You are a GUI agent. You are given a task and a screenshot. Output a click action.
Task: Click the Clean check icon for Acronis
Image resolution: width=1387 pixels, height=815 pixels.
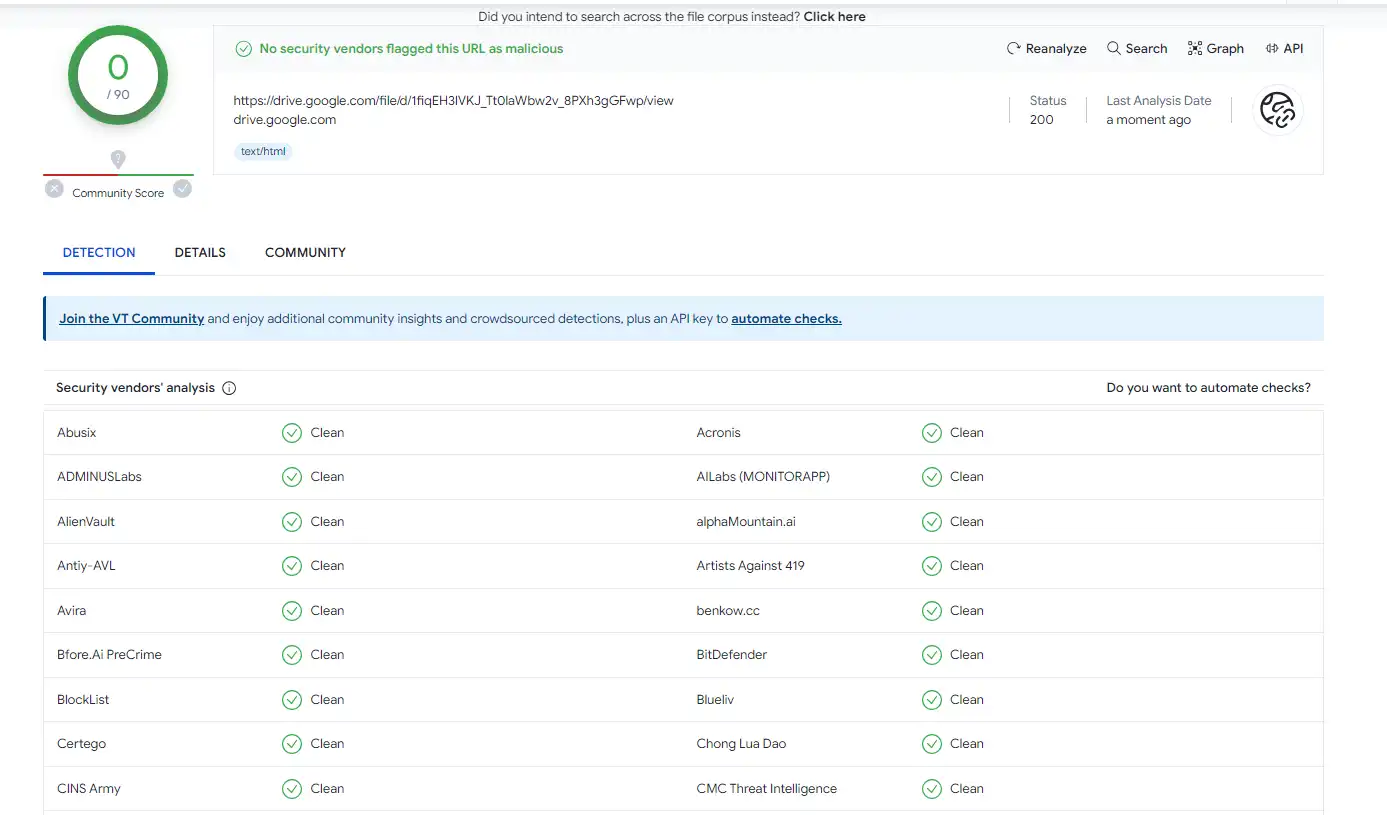[931, 433]
